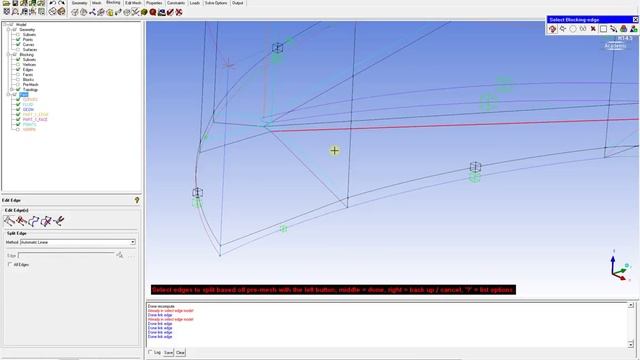Click the rectangle box-select icon in Select Blocking-edge toolbar

coord(603,29)
